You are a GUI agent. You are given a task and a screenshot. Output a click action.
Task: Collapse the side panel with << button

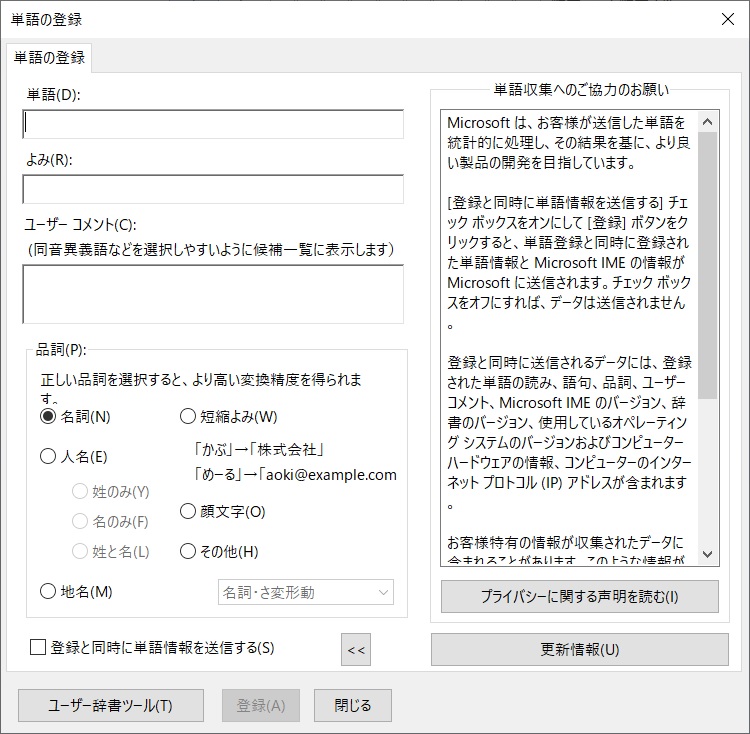pos(356,650)
